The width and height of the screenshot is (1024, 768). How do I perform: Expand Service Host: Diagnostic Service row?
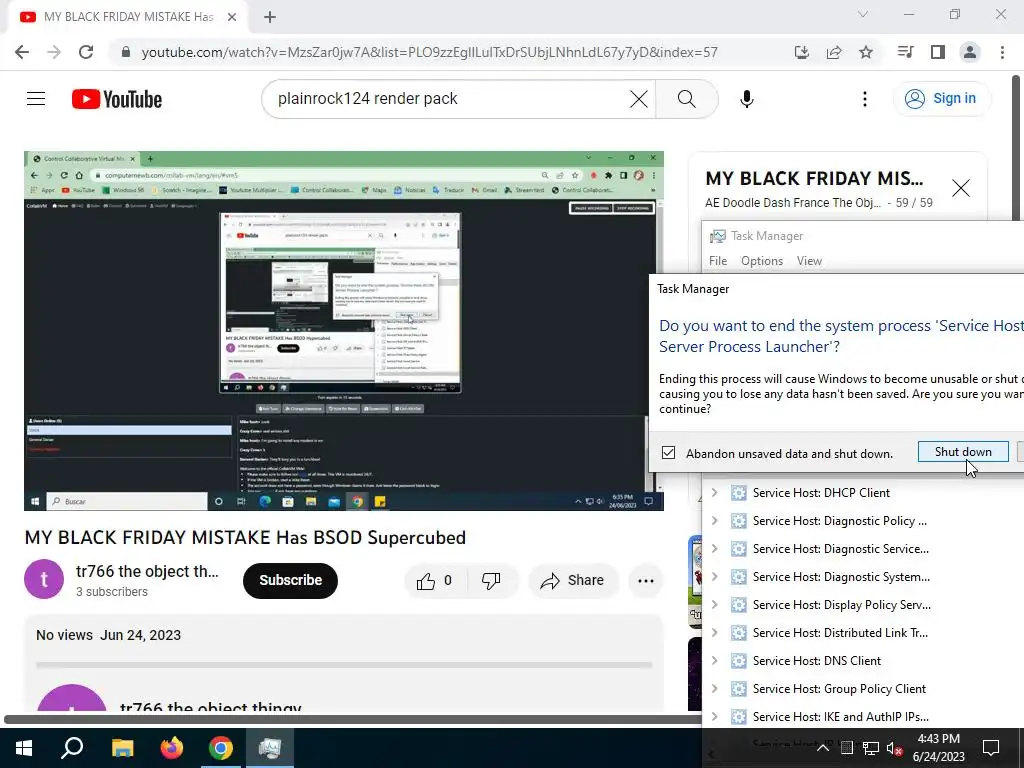pos(714,549)
